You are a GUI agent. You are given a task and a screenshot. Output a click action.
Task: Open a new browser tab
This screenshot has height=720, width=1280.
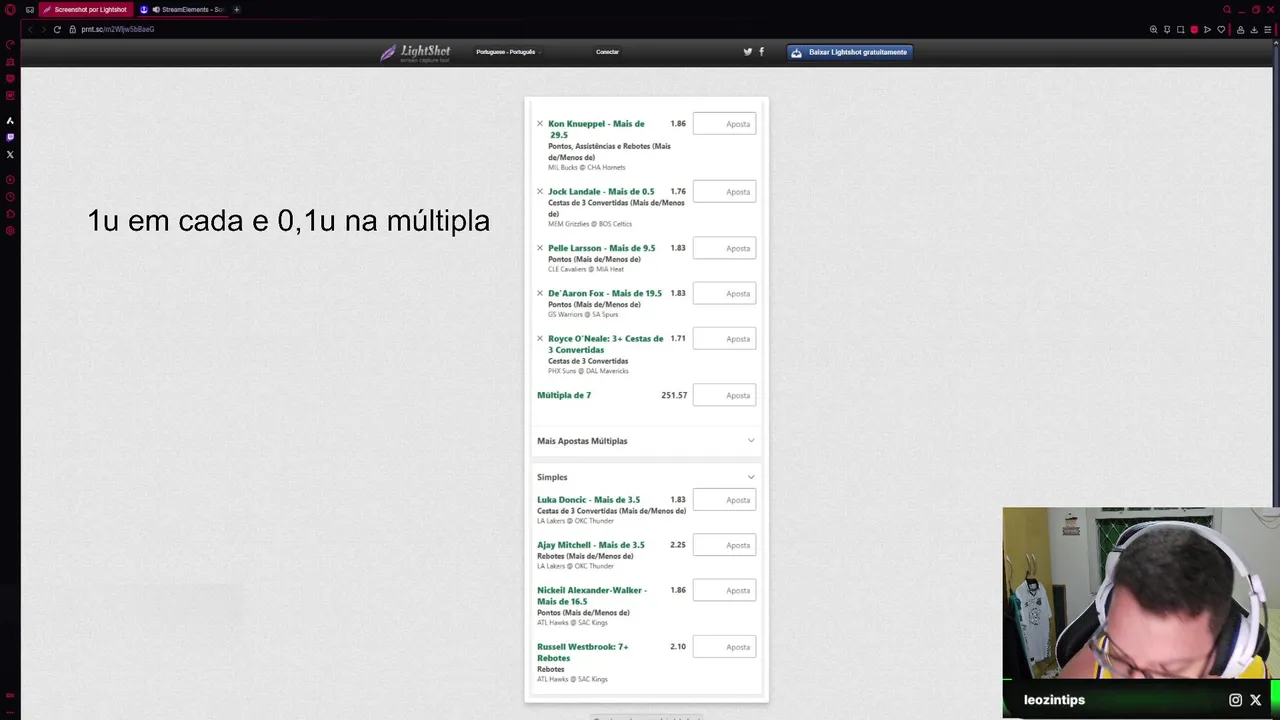click(237, 9)
